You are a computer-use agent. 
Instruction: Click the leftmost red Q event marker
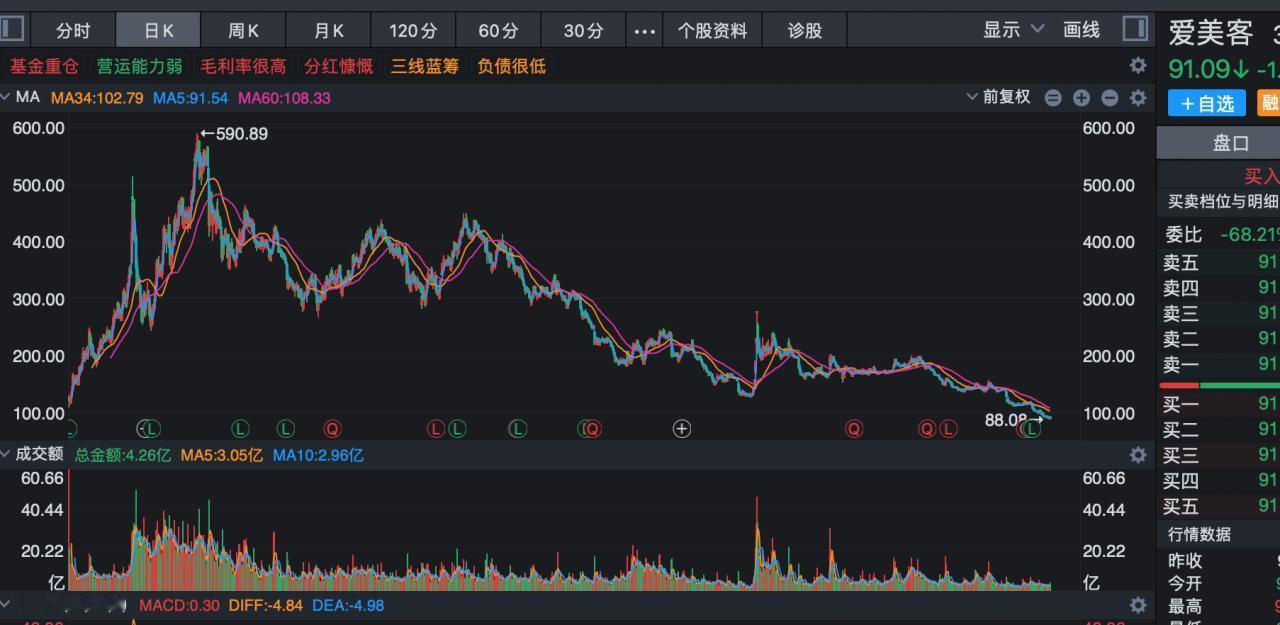332,429
